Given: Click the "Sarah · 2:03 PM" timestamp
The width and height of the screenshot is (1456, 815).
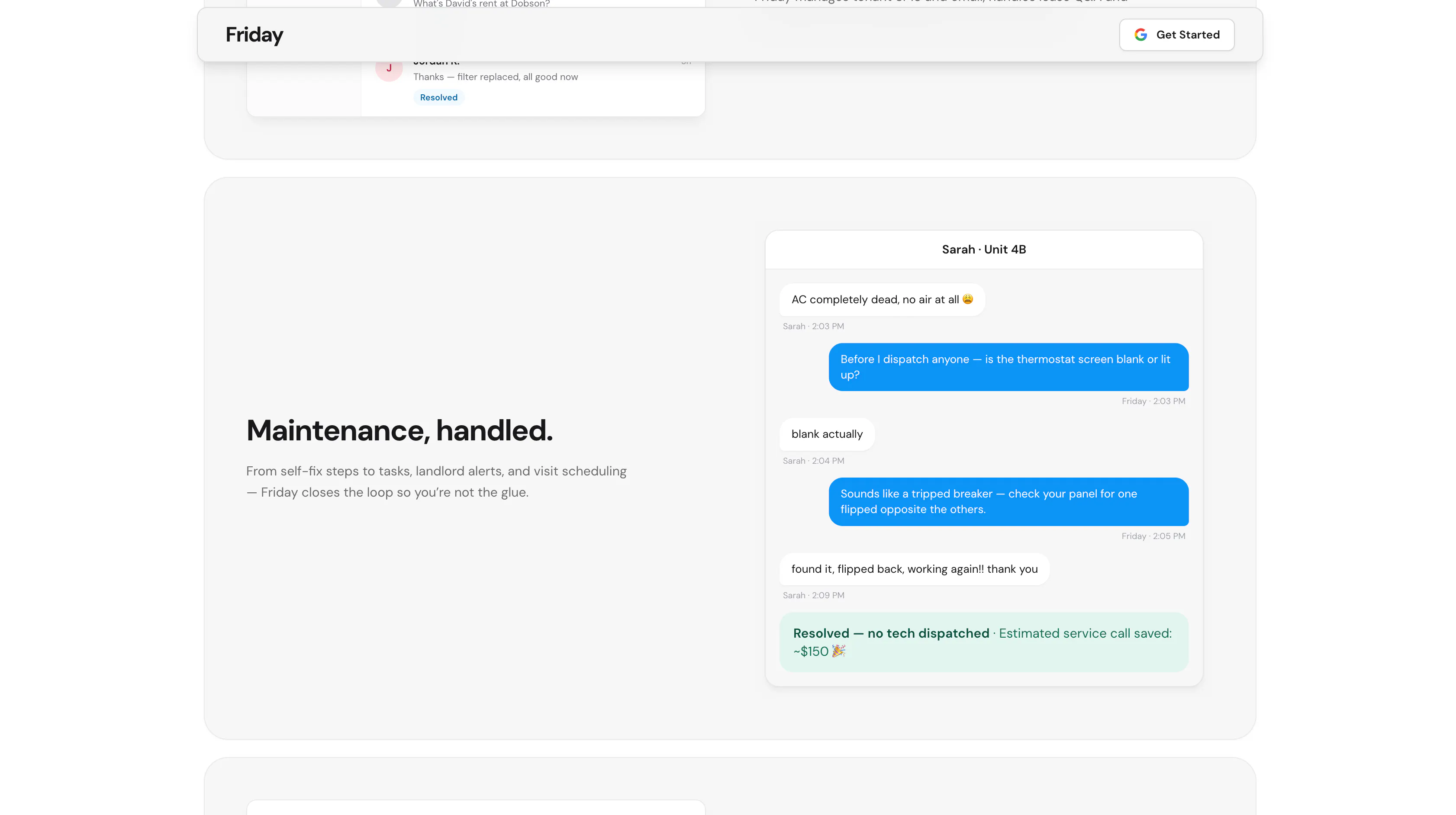Looking at the screenshot, I should [x=813, y=326].
